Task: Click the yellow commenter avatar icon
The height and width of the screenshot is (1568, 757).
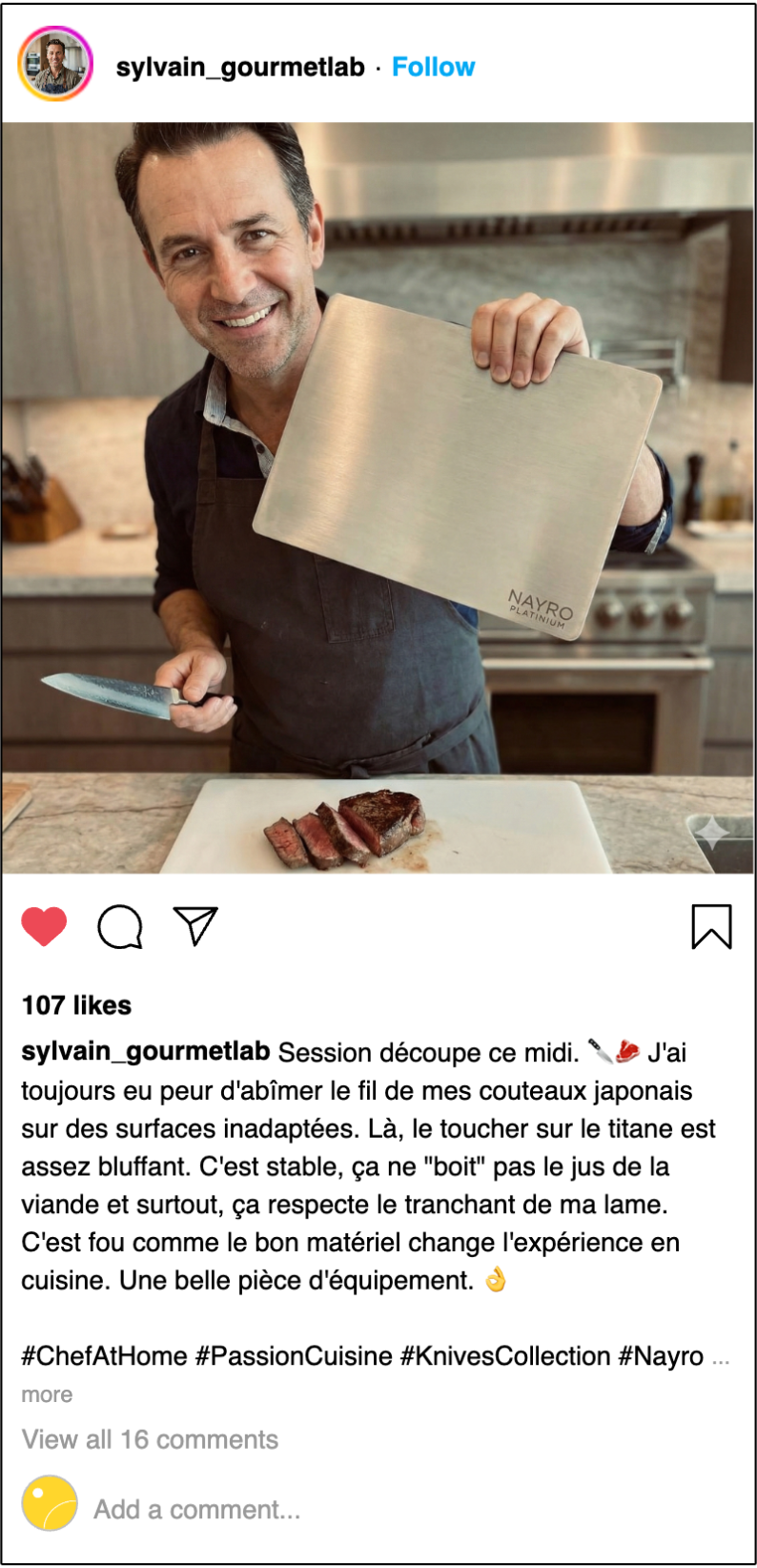Action: pyautogui.click(x=50, y=1503)
